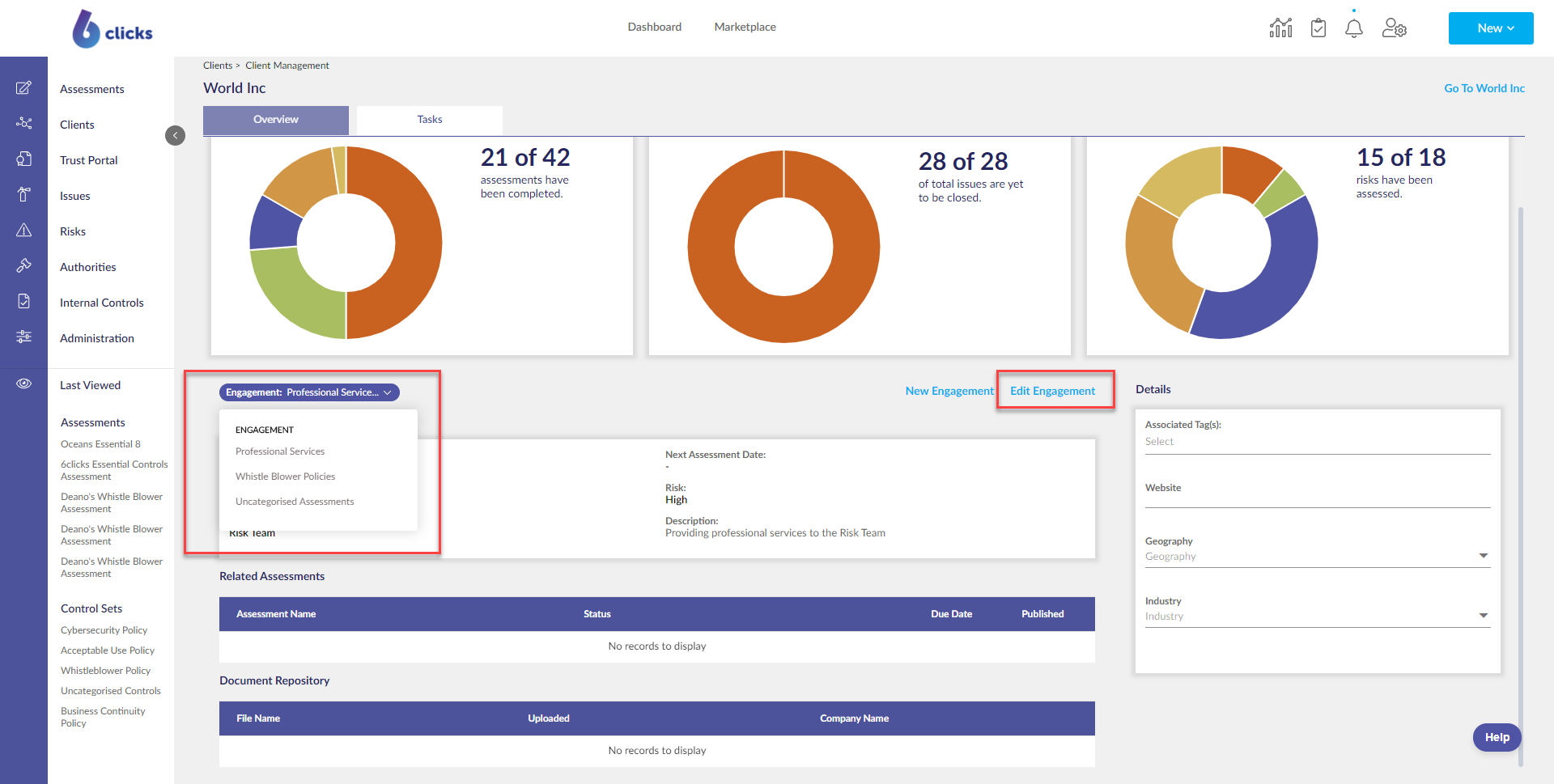Open 6clicks Essential Controls Assessment

(114, 470)
